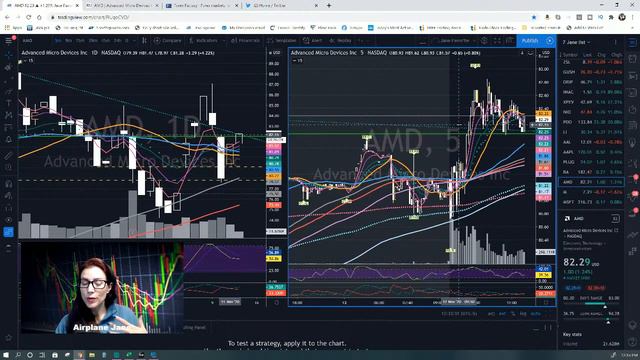
Task: Reload the page in browser
Action: pos(29,17)
